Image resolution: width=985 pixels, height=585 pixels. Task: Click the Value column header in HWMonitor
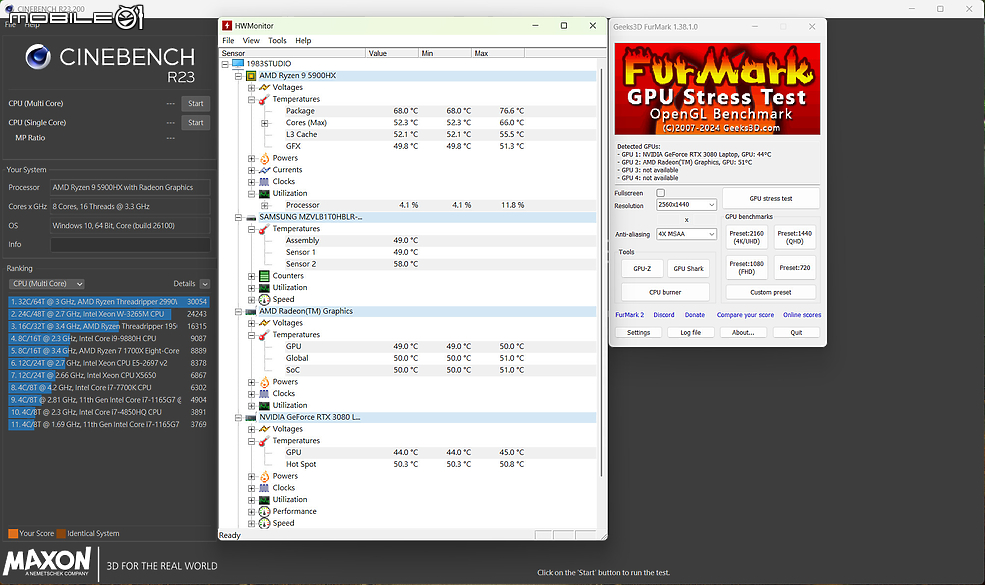coord(392,53)
